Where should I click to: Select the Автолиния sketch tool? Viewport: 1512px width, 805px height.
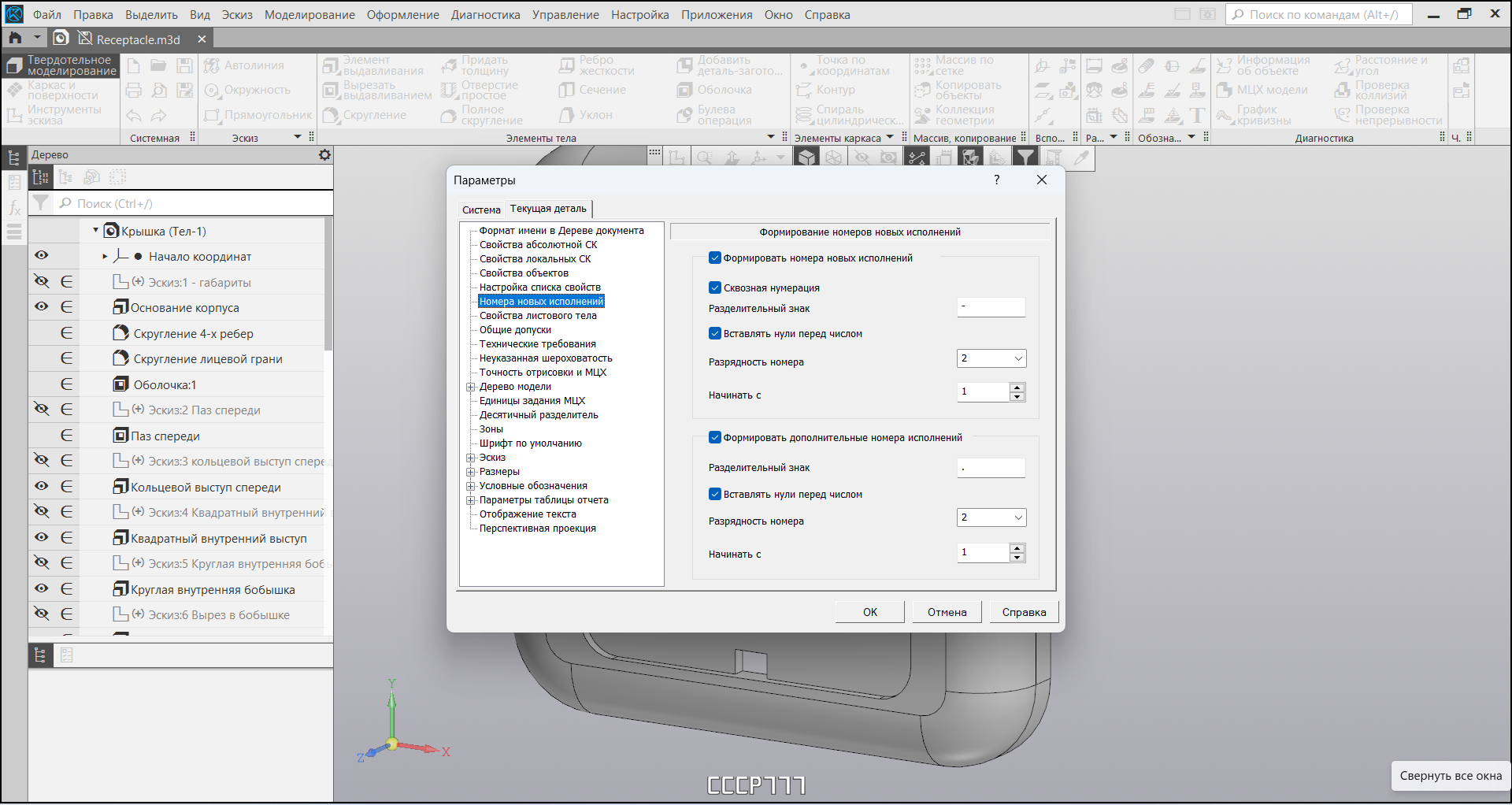click(x=244, y=65)
